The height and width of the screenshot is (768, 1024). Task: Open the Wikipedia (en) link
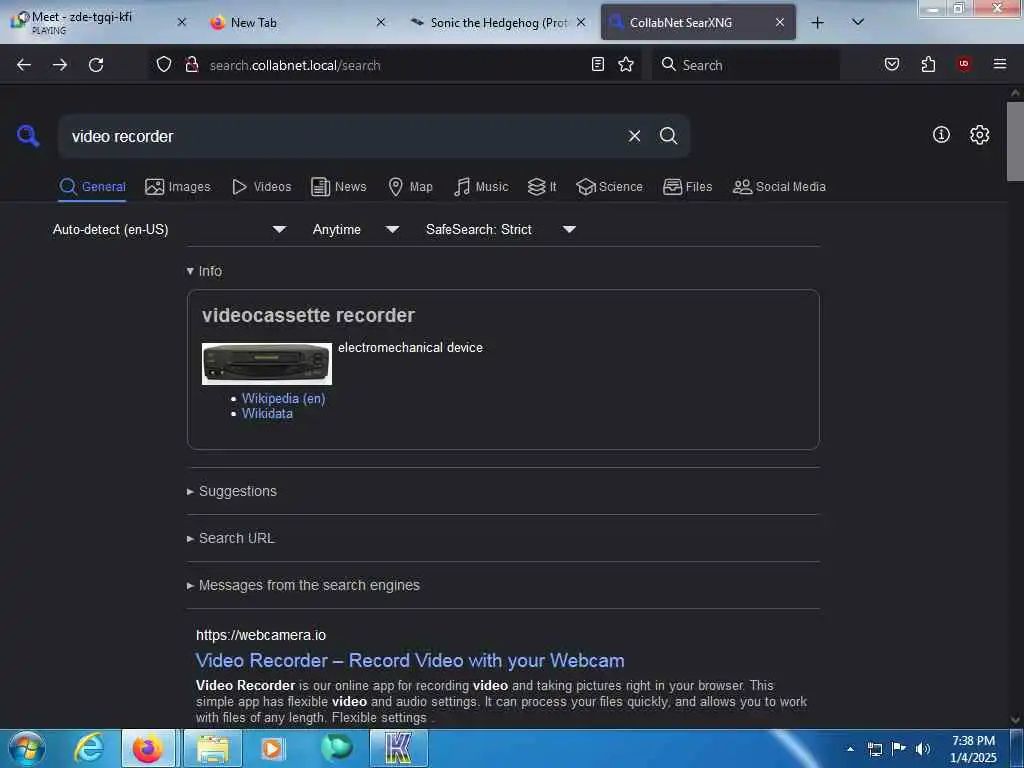pyautogui.click(x=283, y=398)
